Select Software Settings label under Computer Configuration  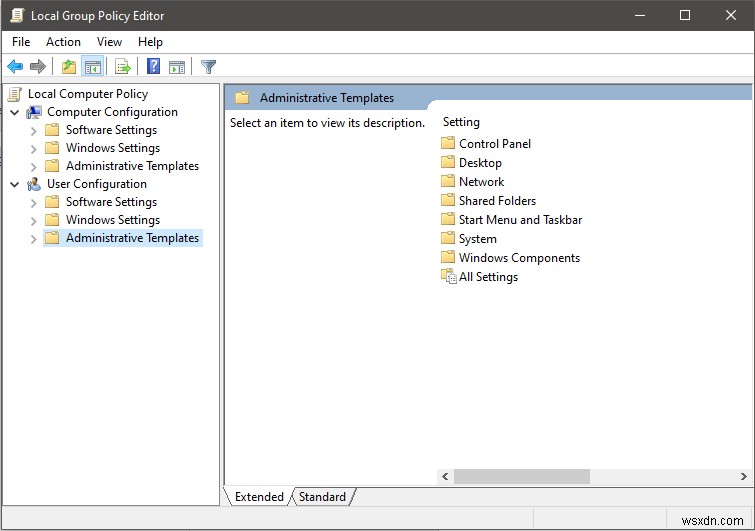[111, 130]
